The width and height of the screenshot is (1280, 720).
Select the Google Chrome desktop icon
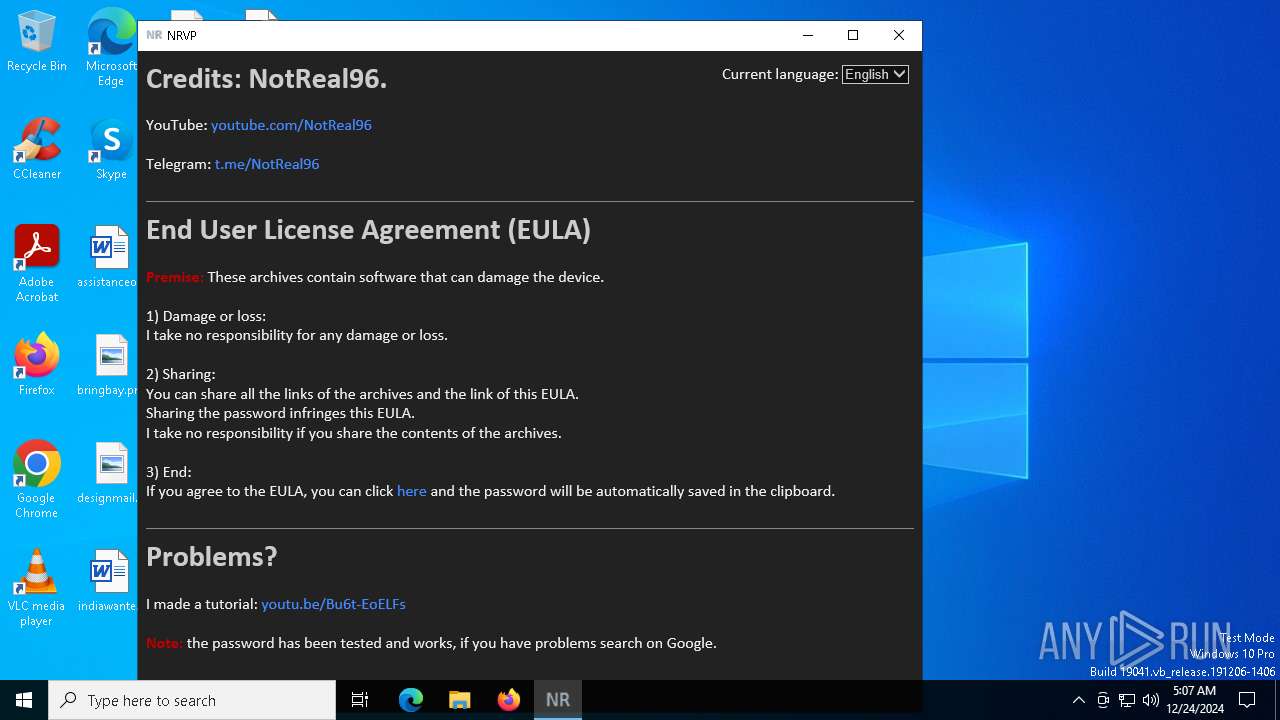point(37,480)
